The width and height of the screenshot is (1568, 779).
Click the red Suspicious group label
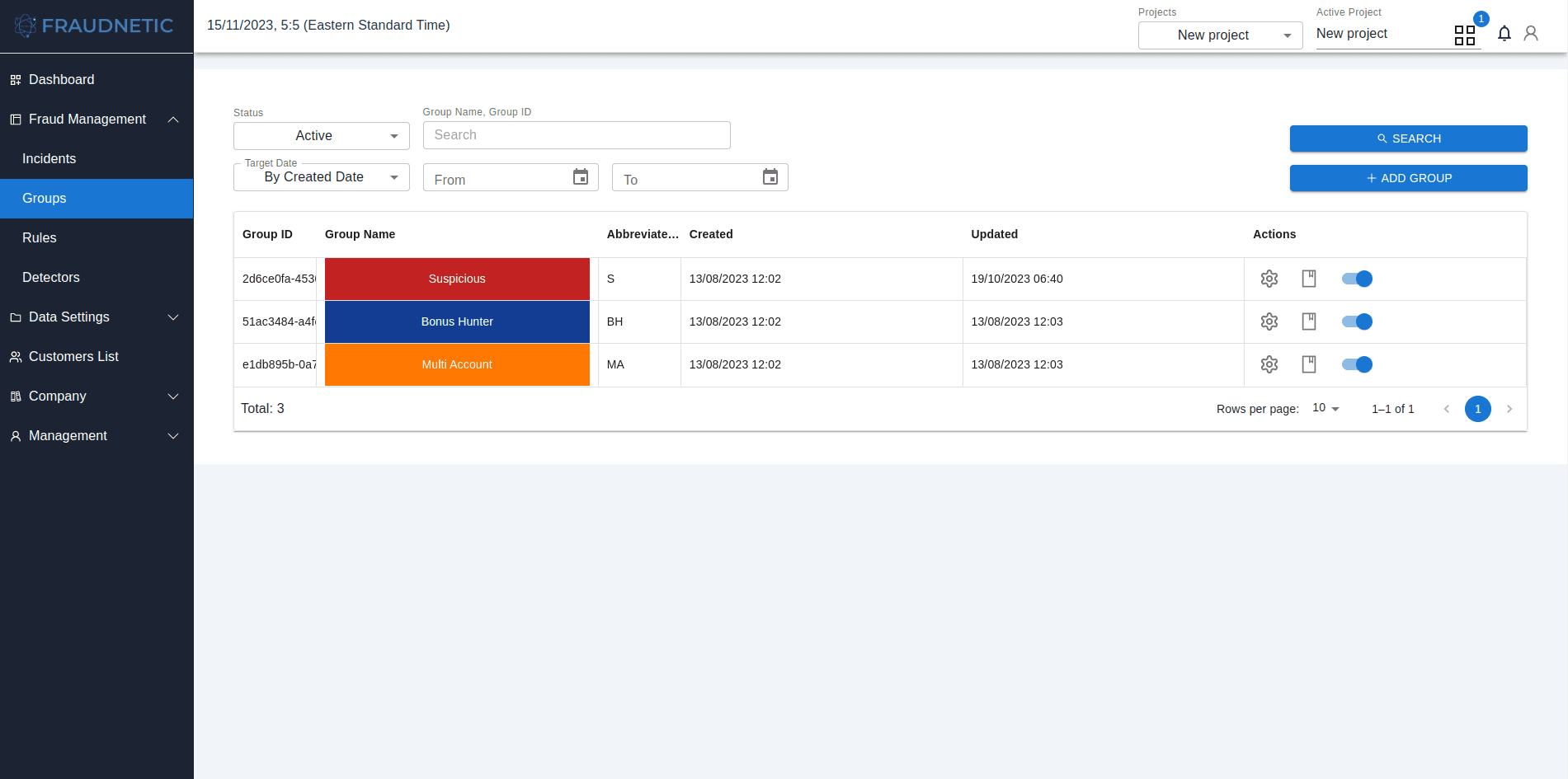pos(457,279)
